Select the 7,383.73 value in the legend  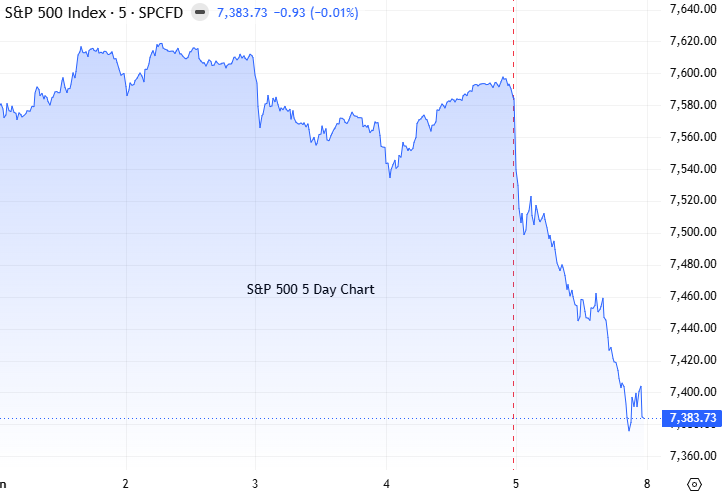point(242,12)
